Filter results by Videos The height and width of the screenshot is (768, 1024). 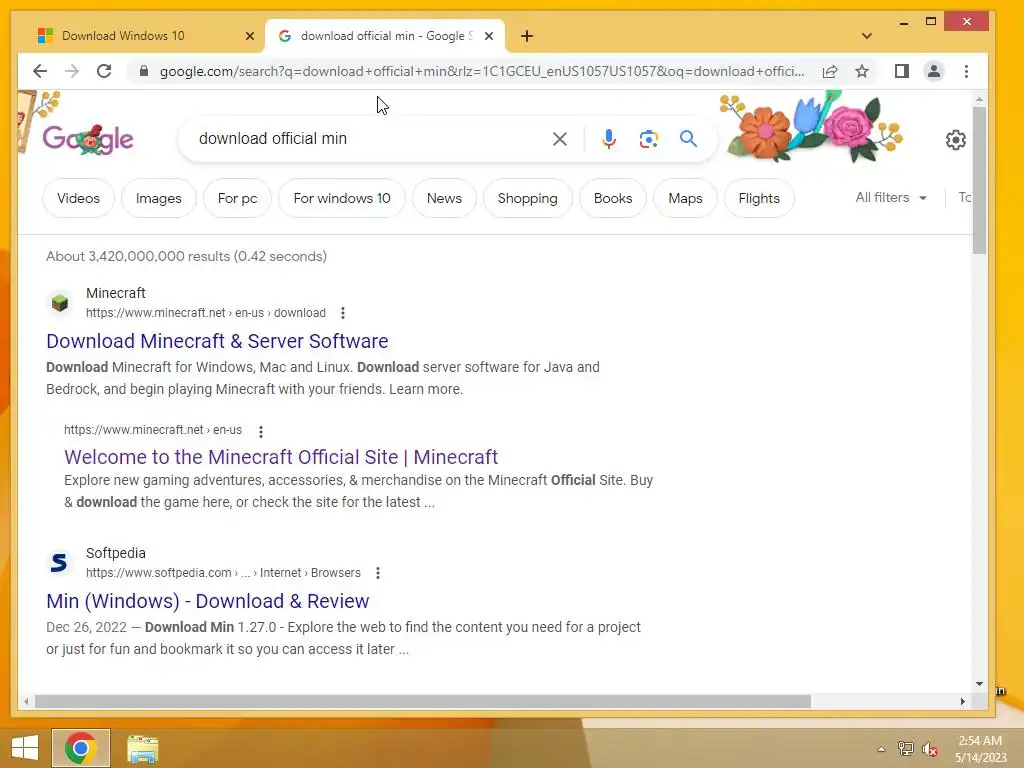click(78, 198)
